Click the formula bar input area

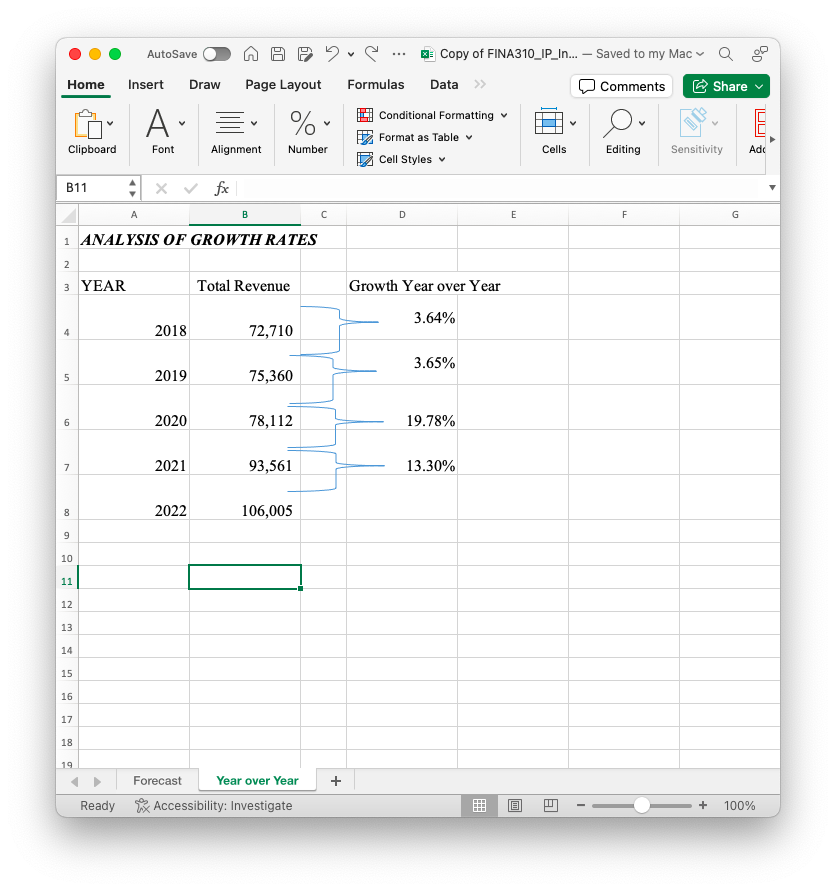coord(500,188)
